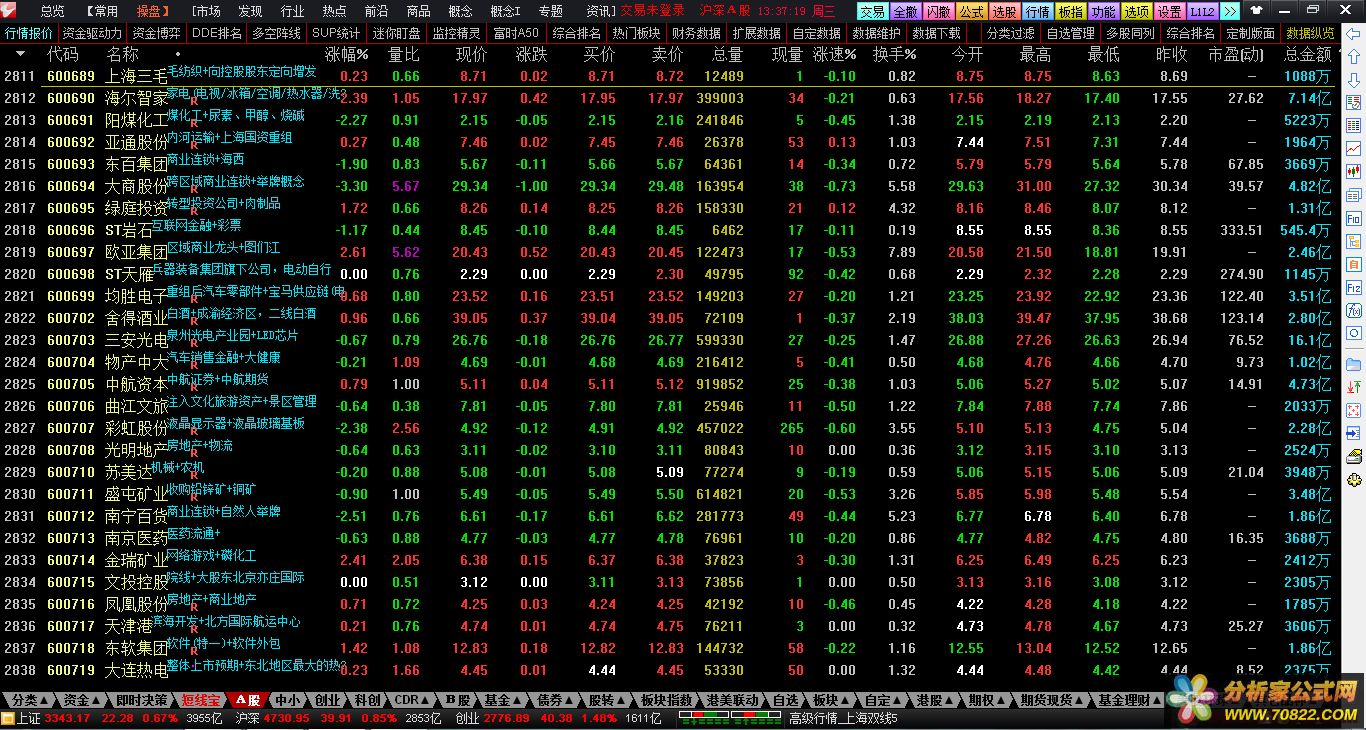This screenshot has width=1366, height=730.
Task: Expand the 分类 bottom tab arrow
Action: coord(43,701)
